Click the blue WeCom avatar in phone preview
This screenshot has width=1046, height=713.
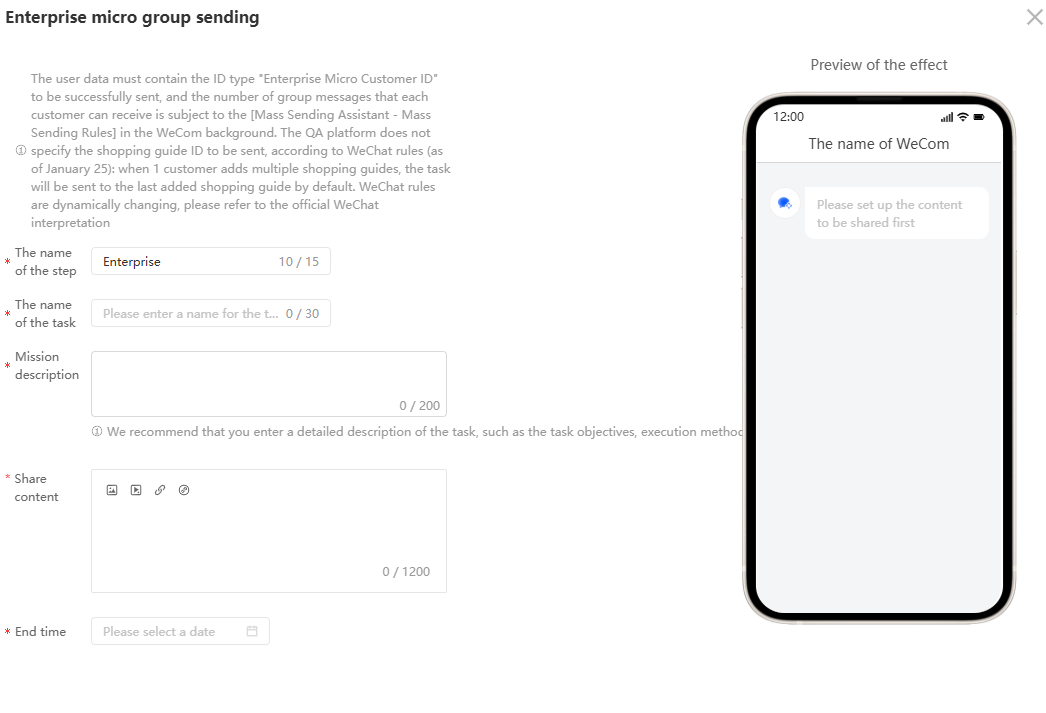point(785,203)
